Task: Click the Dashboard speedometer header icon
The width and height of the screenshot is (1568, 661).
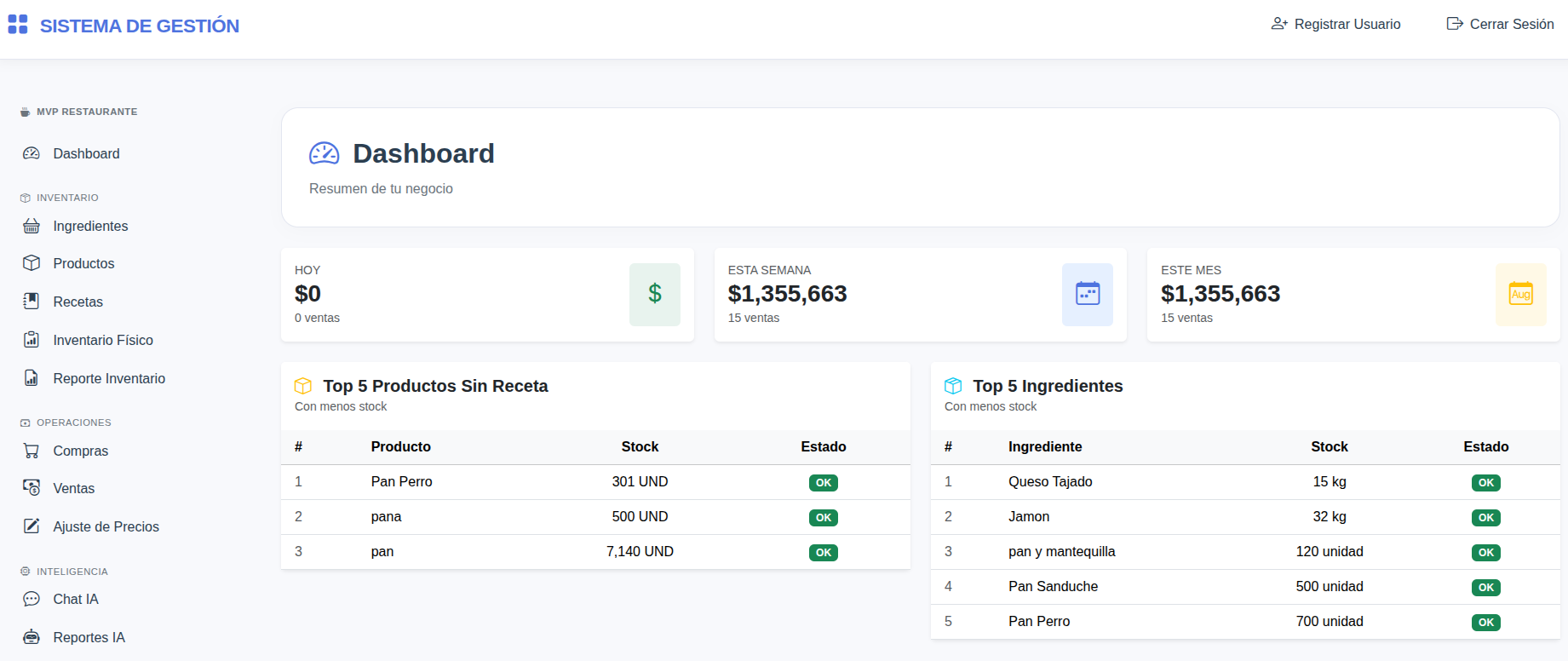Action: pyautogui.click(x=324, y=153)
